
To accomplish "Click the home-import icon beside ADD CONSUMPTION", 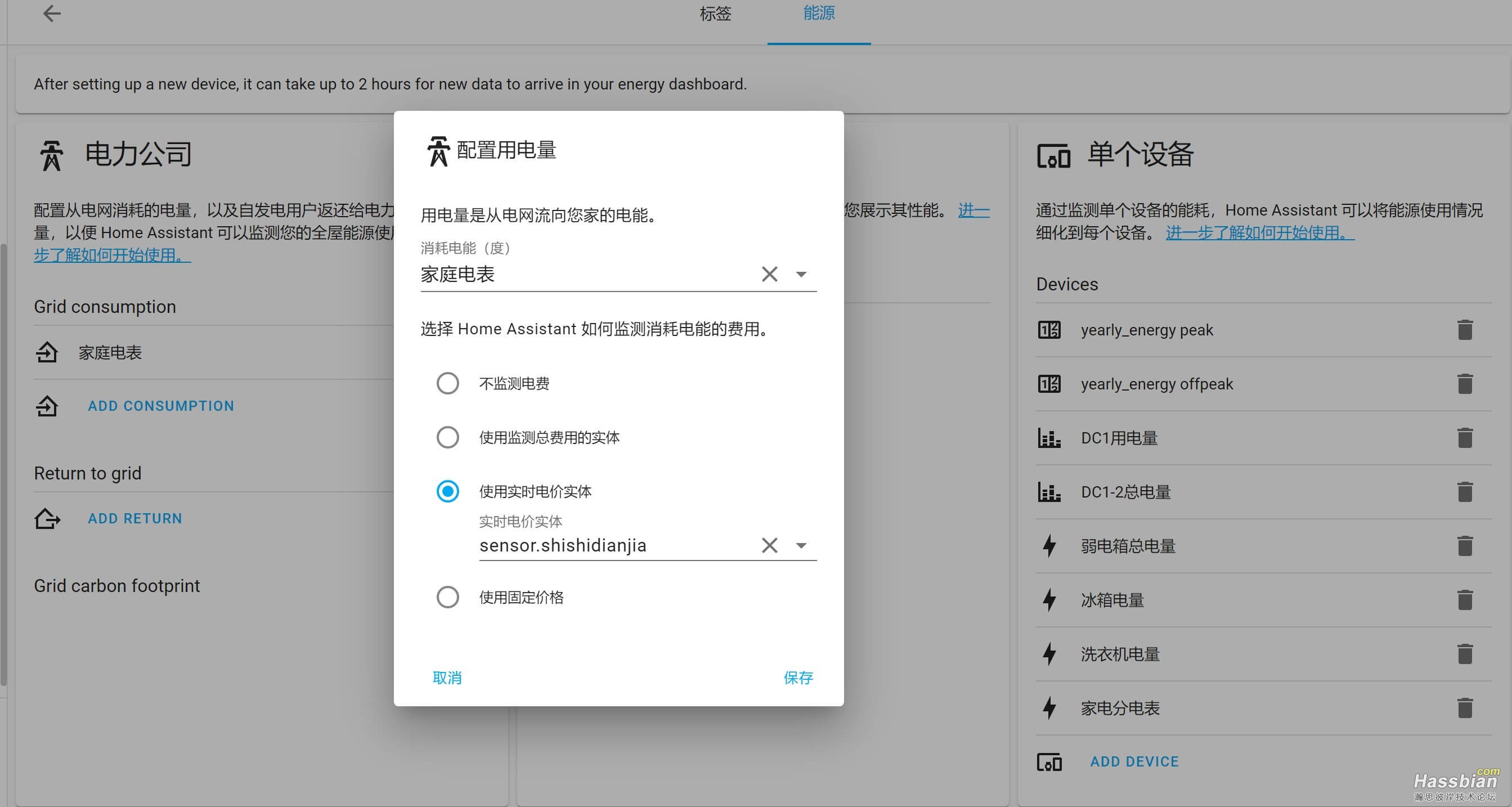I will (x=47, y=406).
